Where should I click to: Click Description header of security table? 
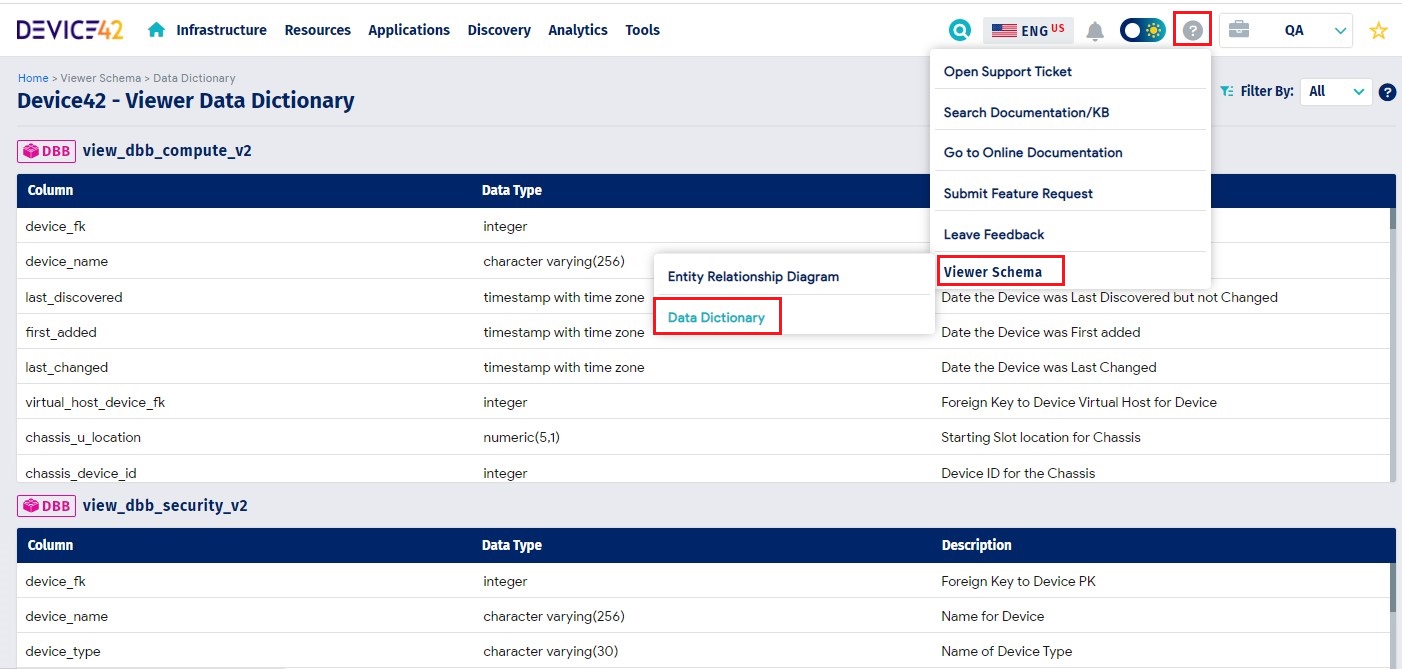pos(977,545)
